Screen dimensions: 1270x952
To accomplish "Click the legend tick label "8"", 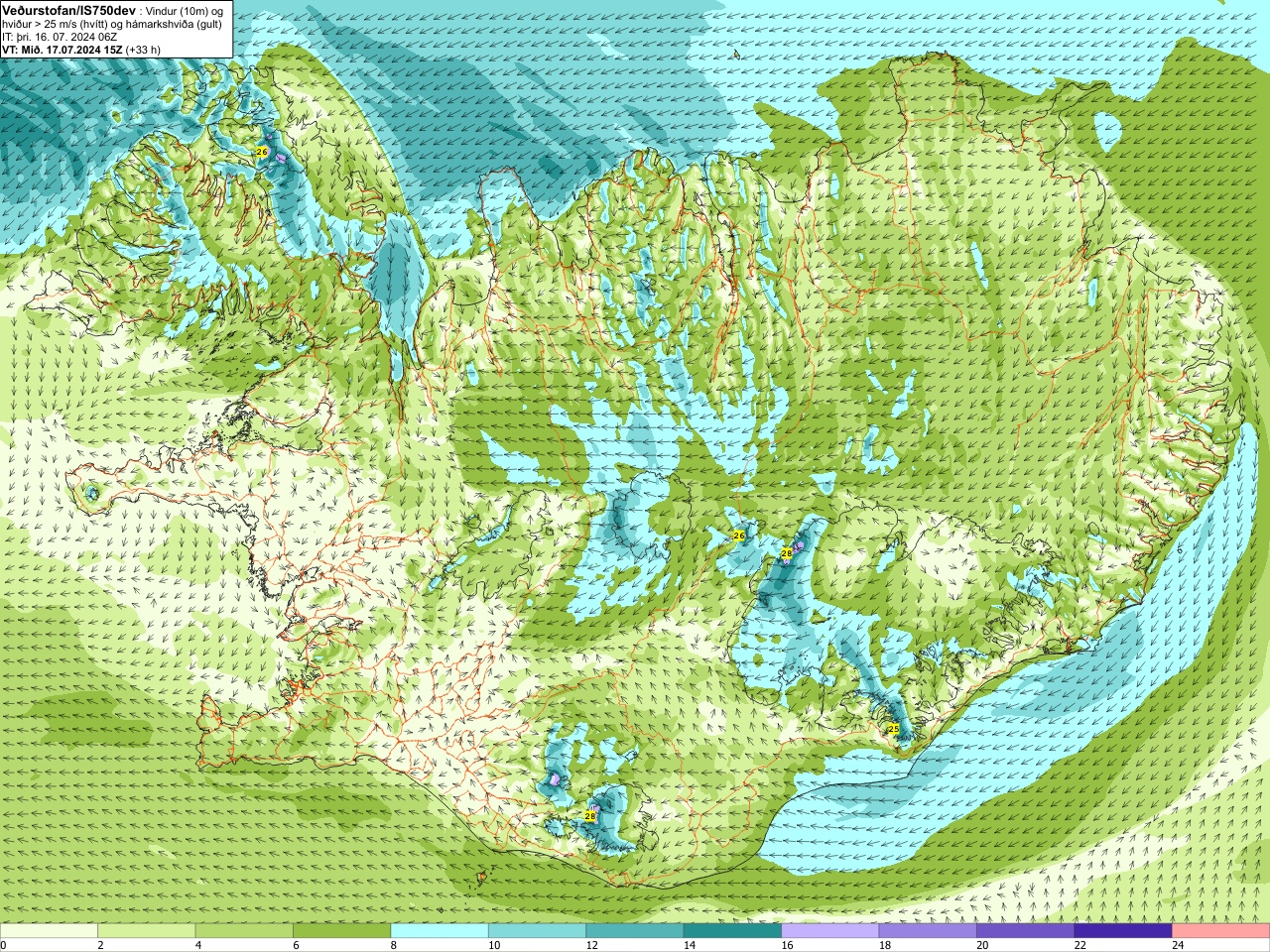I will coord(394,945).
